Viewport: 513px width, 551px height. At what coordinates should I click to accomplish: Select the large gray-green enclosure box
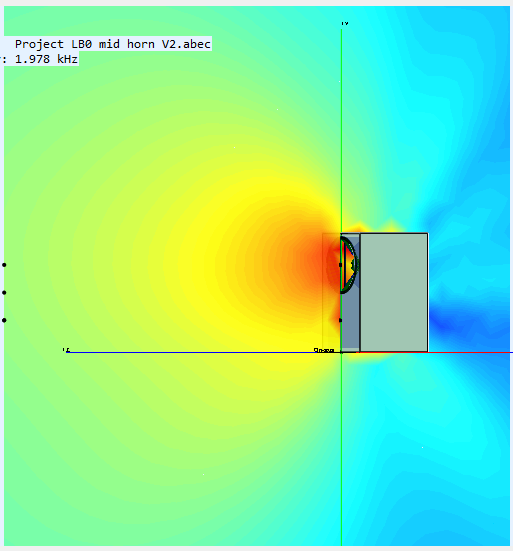394,292
